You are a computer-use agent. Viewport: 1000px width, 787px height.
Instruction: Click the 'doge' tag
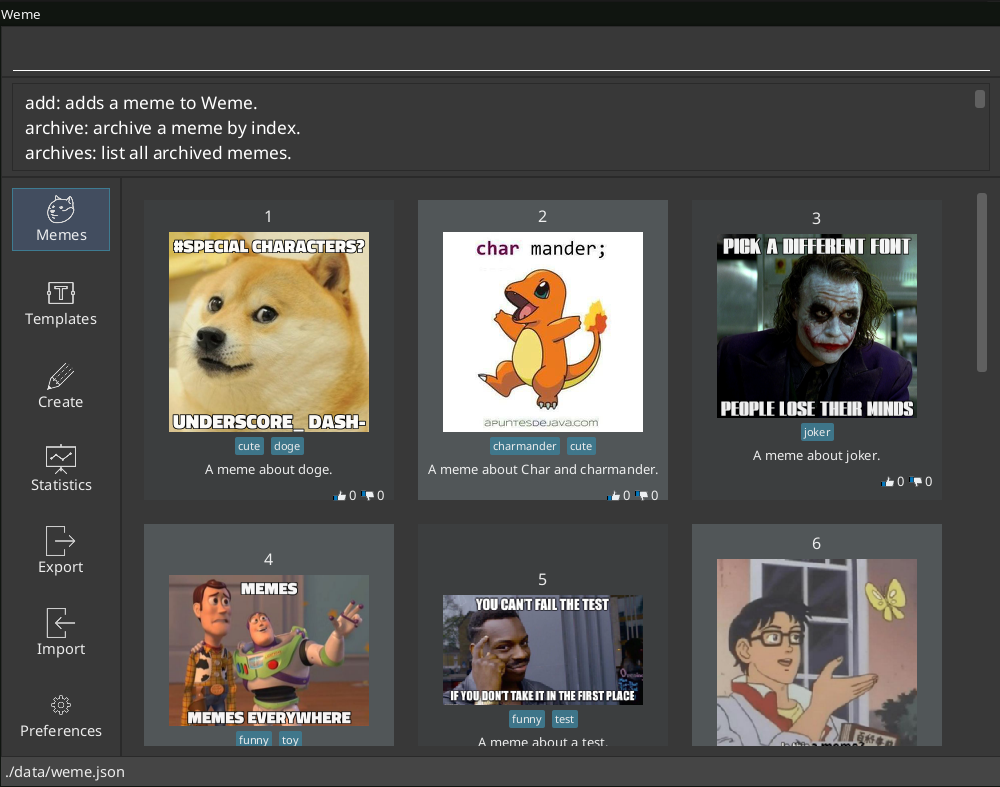point(287,446)
